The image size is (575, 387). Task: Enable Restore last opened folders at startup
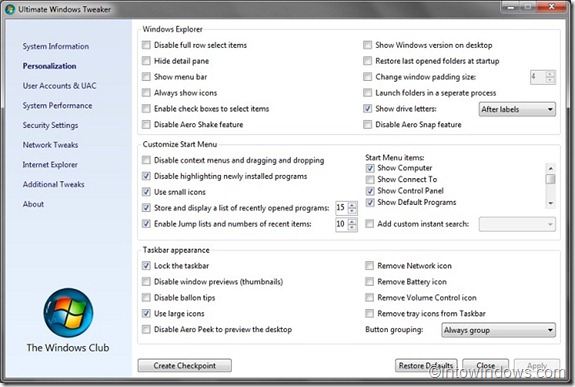[x=367, y=61]
